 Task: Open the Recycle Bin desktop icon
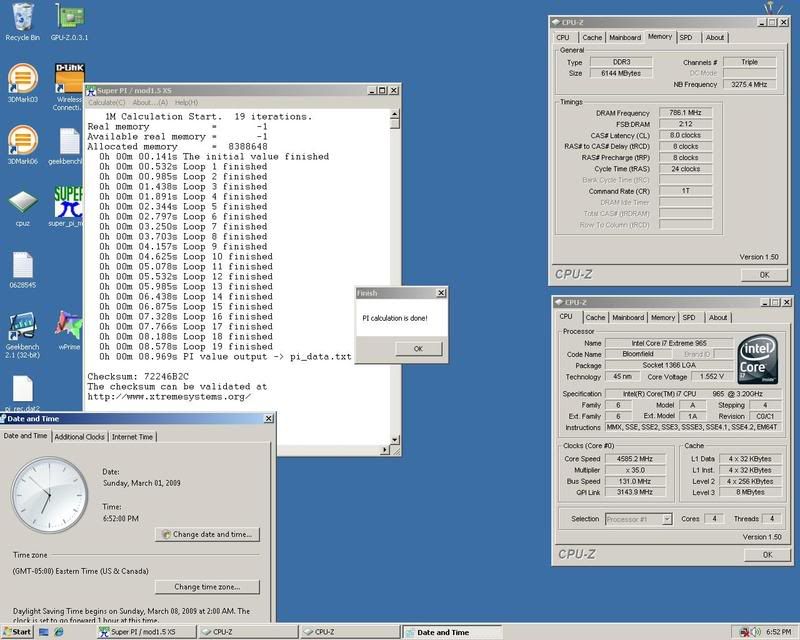(22, 17)
